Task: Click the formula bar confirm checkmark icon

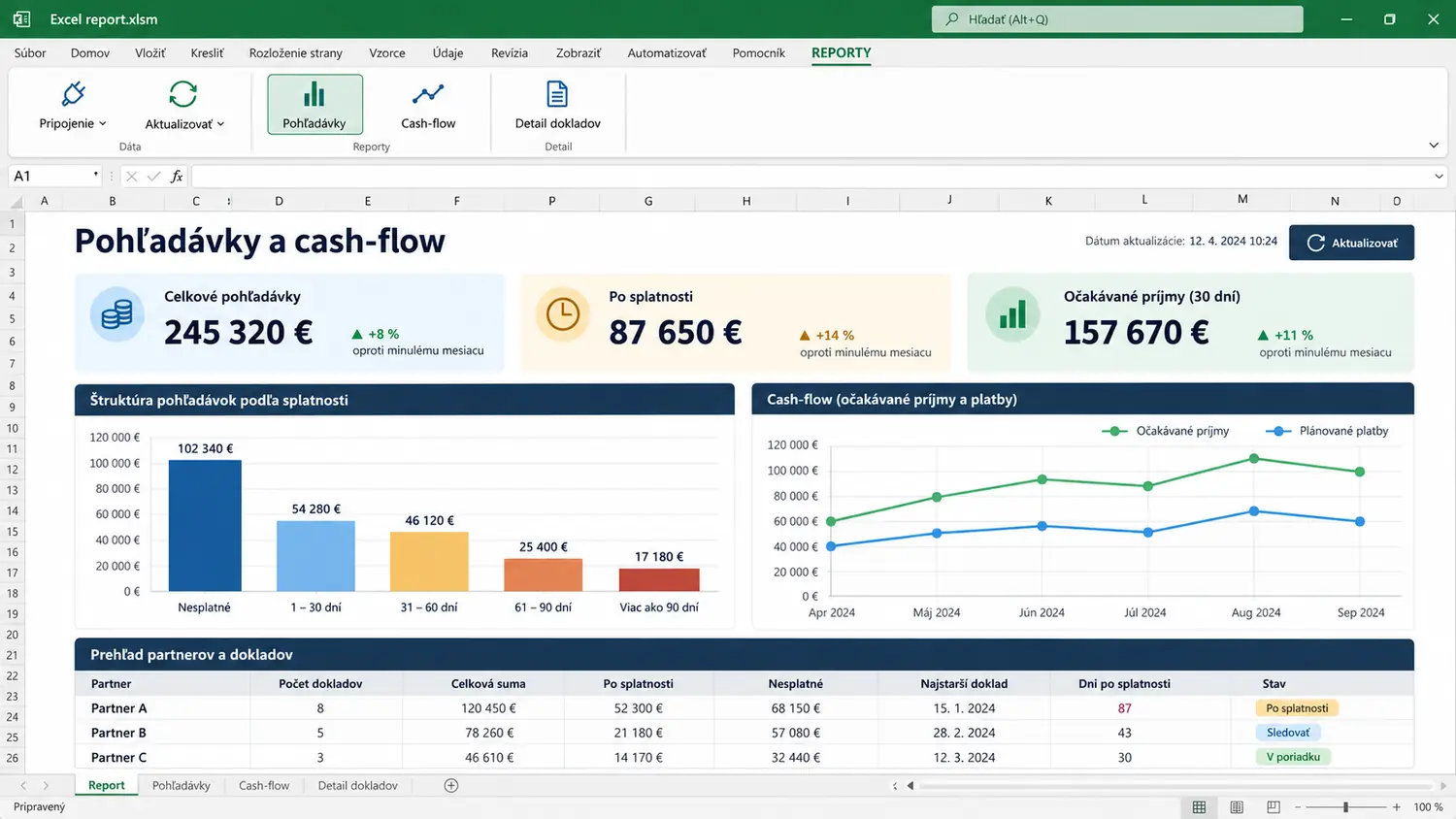Action: coord(153,176)
